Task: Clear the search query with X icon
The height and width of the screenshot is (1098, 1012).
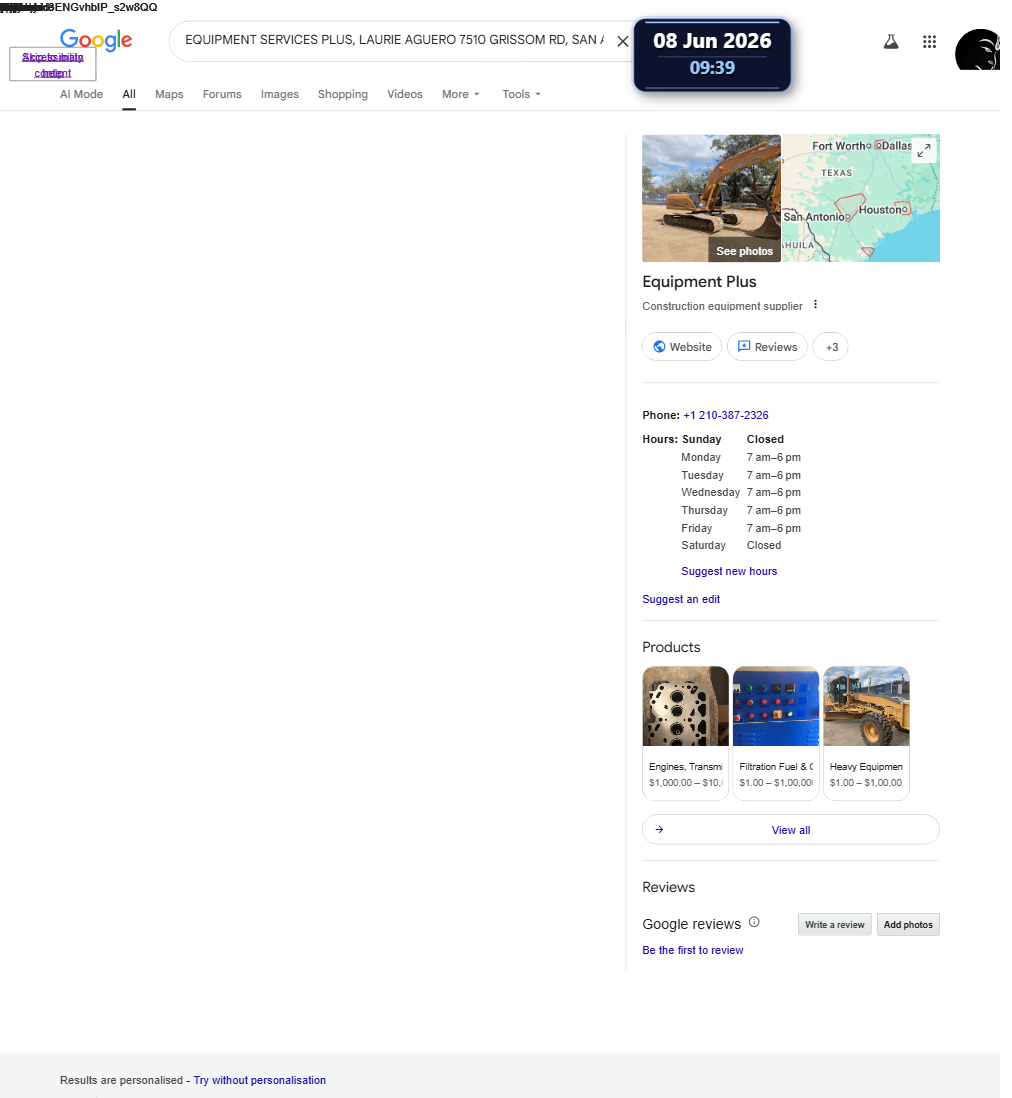Action: click(x=622, y=41)
